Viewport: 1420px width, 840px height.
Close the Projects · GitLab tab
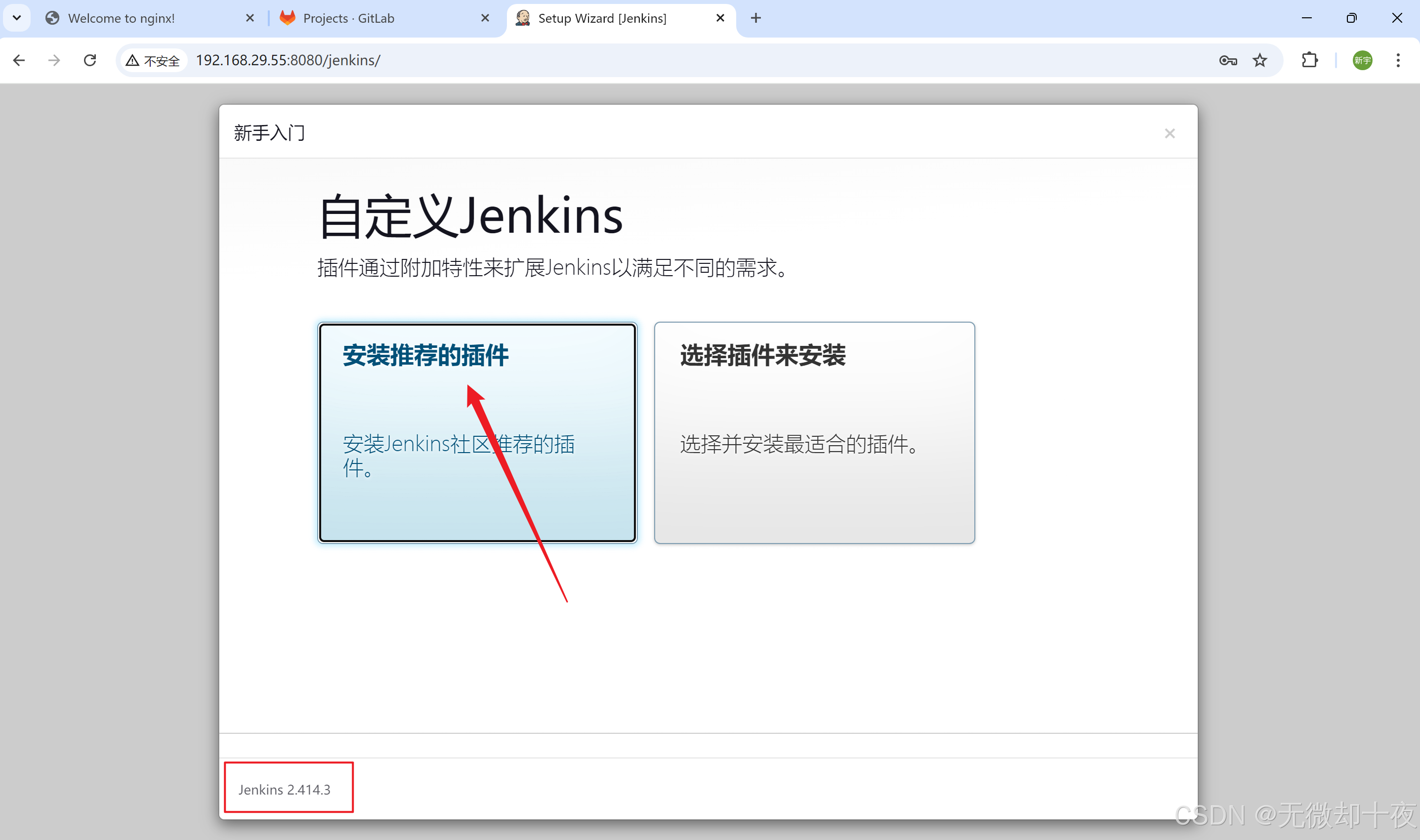tap(485, 18)
